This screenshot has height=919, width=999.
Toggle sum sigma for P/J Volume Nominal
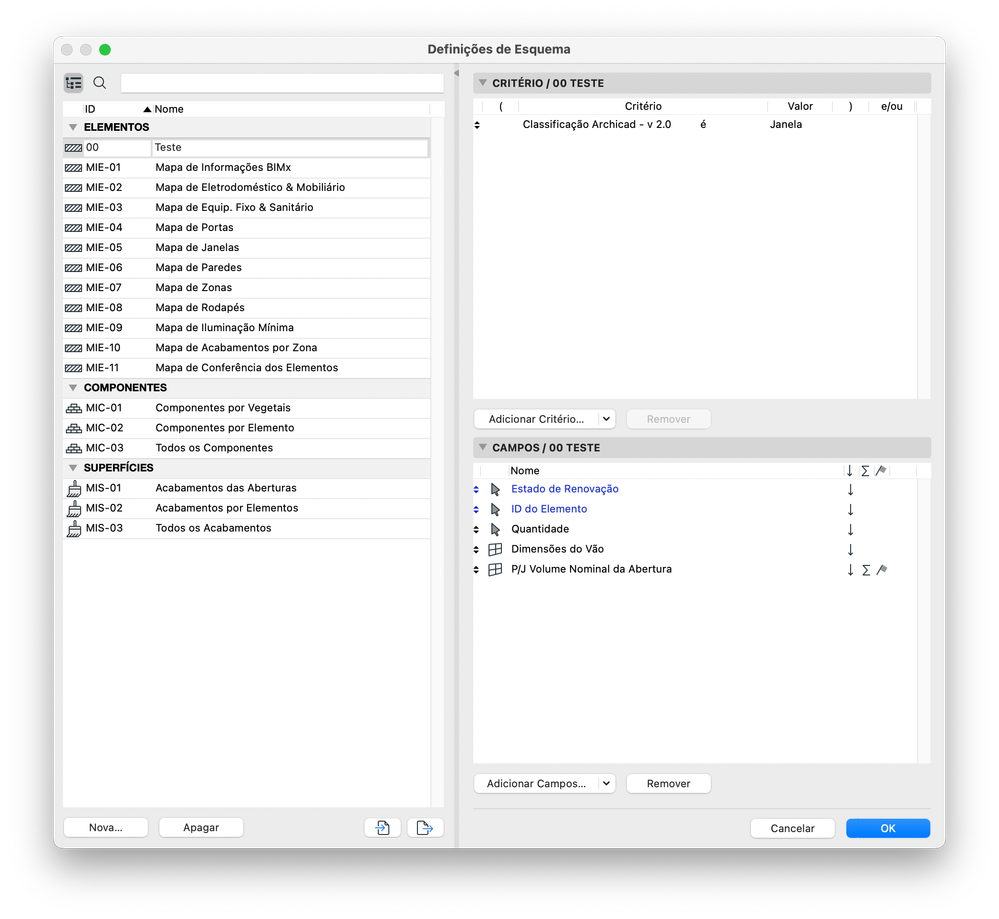pos(866,570)
